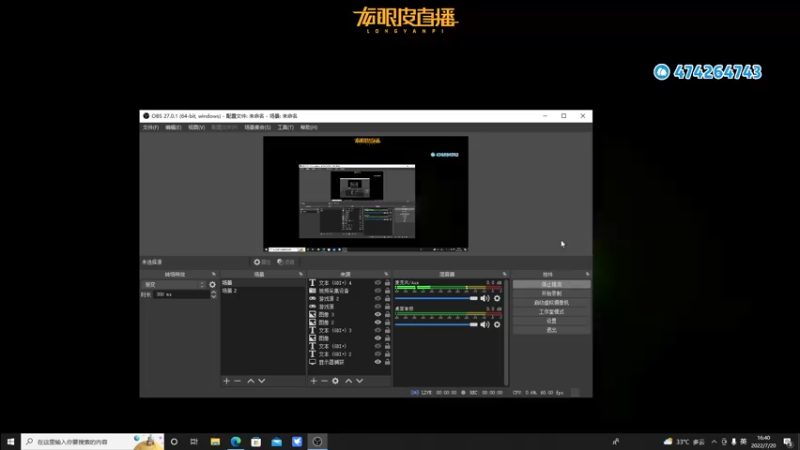Open the 帮助(H) menu
800x450 pixels.
tap(309, 128)
